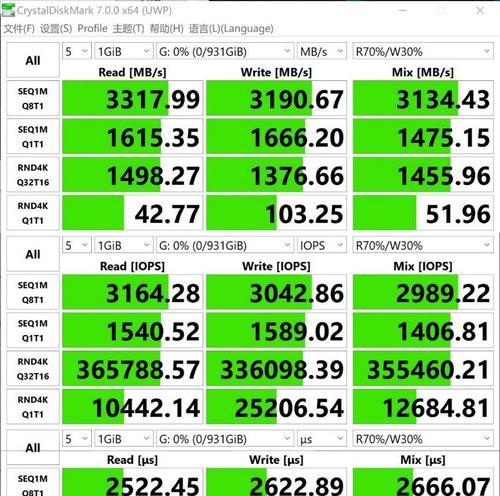Open R70%/W30% mix dropdown in IOPS panel
Screen dimensions: 500x496
pyautogui.click(x=423, y=245)
